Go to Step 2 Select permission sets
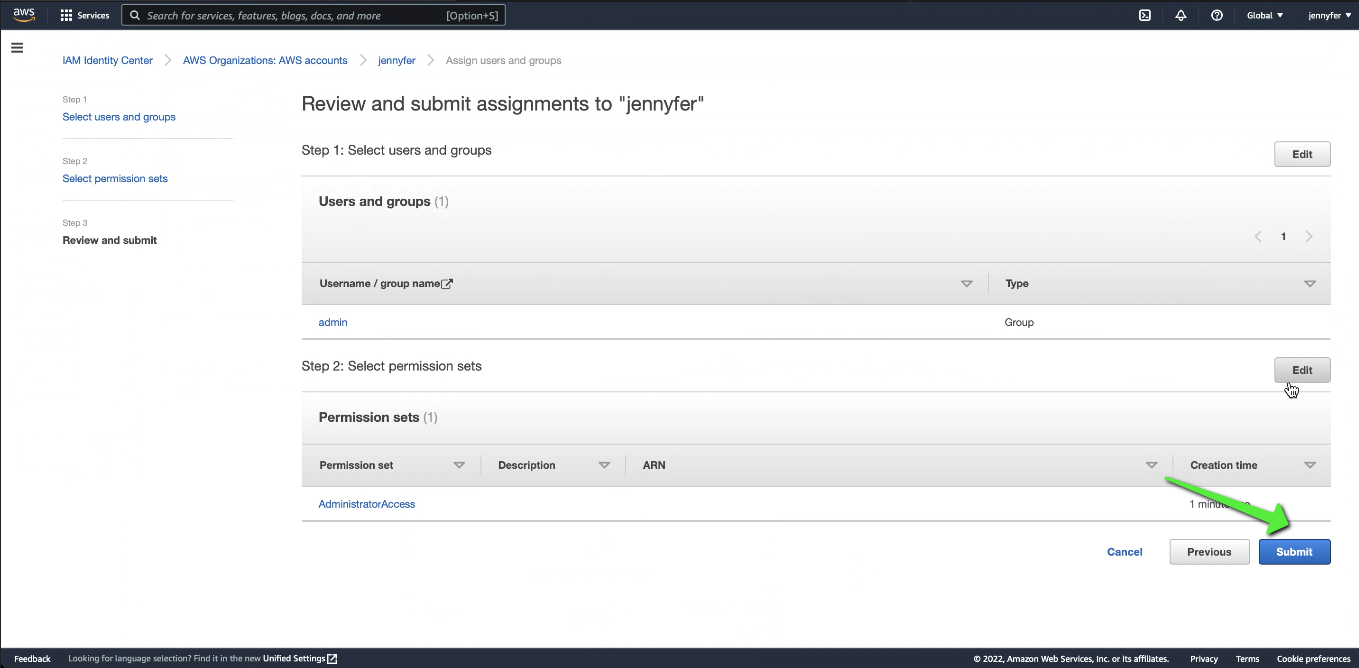The image size is (1359, 668). (x=115, y=179)
